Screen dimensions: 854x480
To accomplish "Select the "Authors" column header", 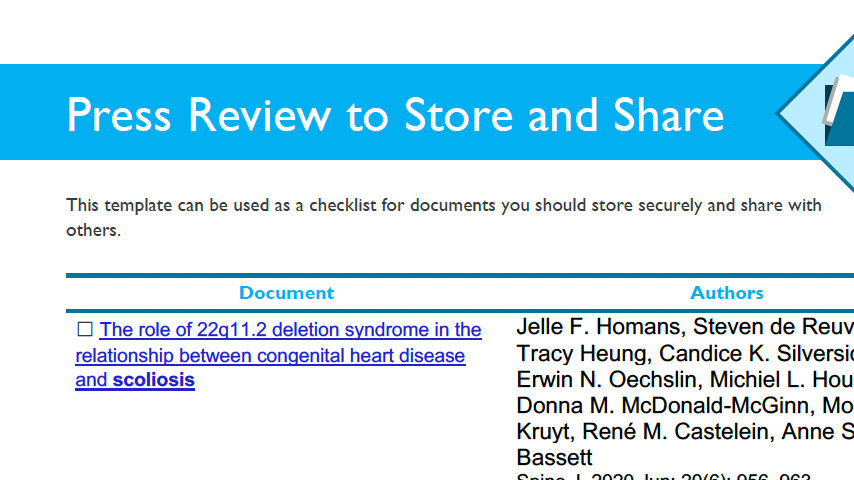I will 727,293.
